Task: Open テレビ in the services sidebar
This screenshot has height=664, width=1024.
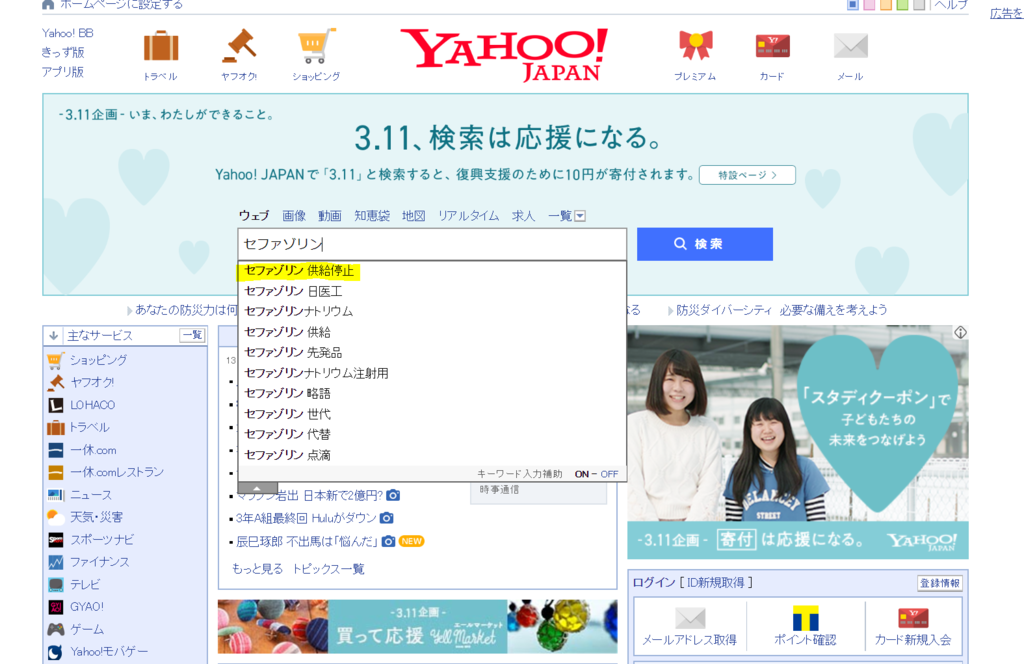Action: [x=85, y=584]
